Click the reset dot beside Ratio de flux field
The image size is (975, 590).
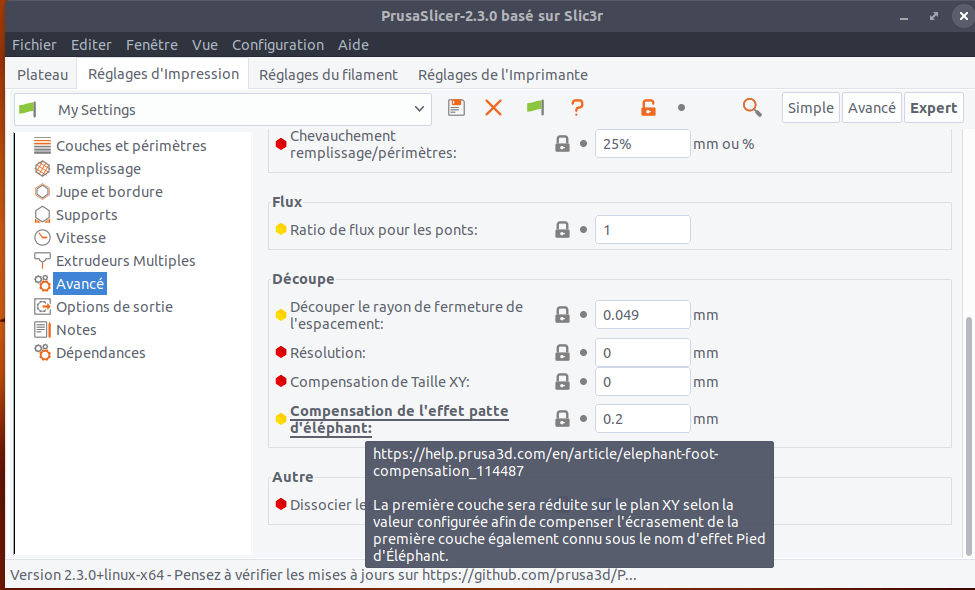pos(583,229)
